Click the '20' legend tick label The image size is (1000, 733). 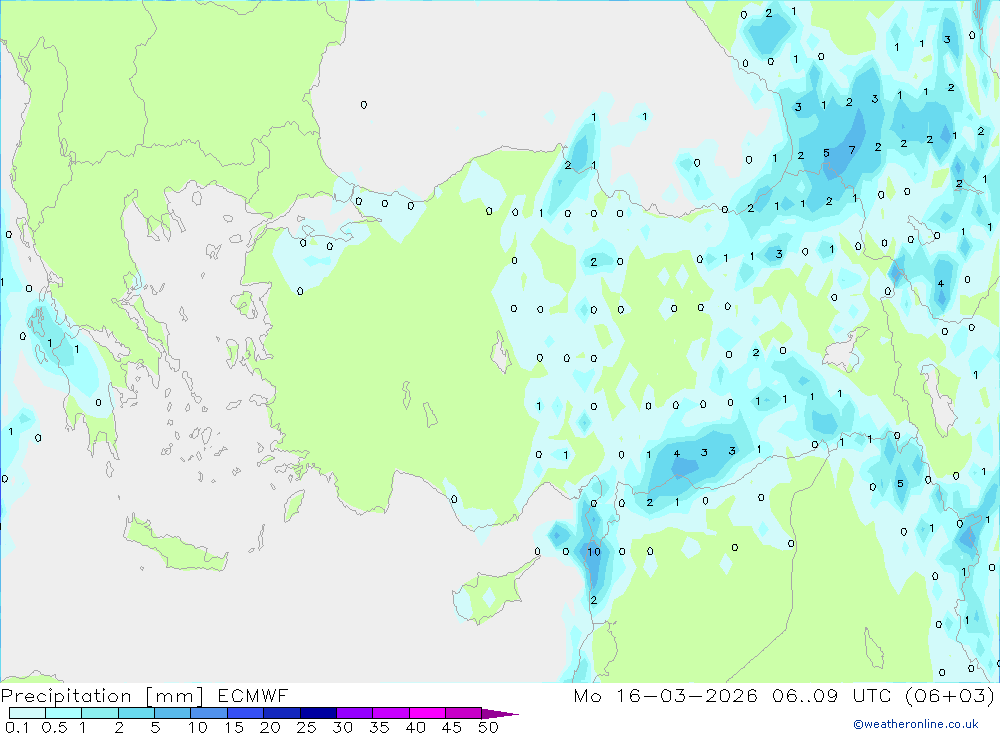tap(270, 727)
